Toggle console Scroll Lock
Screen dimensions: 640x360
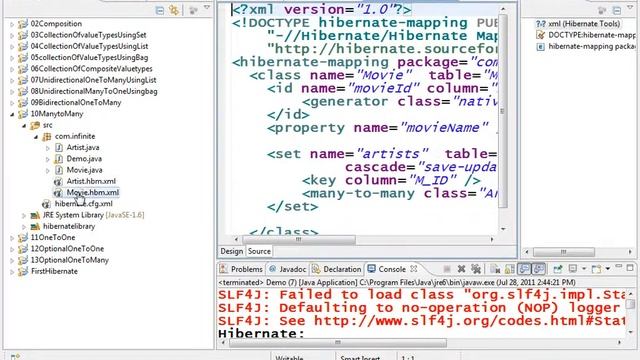(510, 269)
